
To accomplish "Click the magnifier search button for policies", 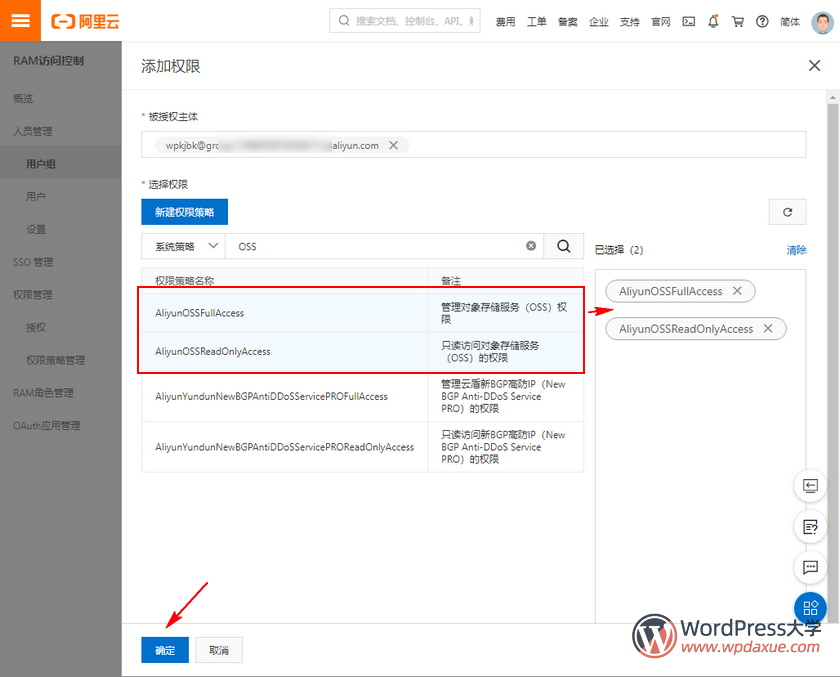I will click(564, 246).
